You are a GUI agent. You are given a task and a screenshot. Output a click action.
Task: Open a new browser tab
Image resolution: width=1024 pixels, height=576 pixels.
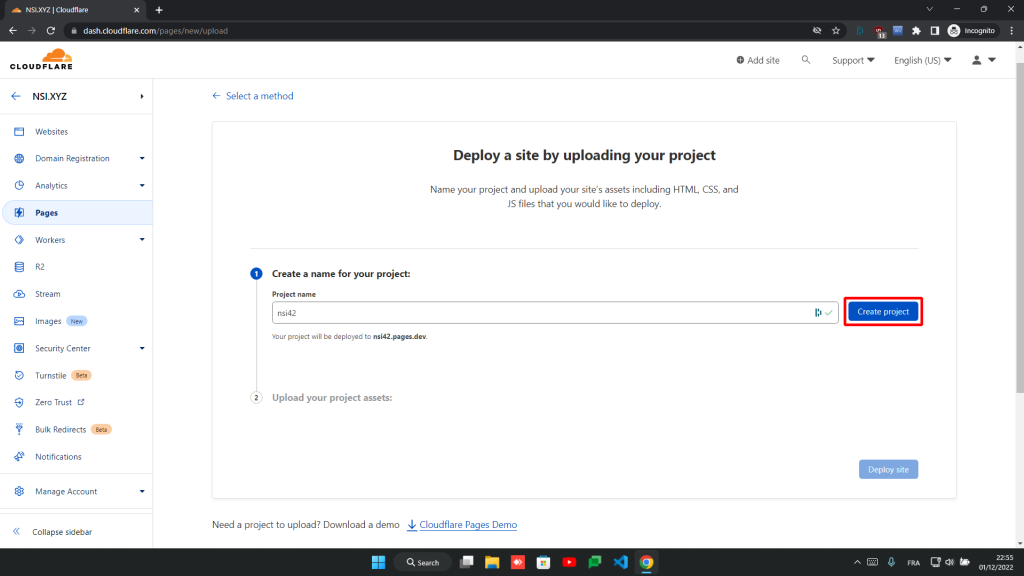point(159,10)
